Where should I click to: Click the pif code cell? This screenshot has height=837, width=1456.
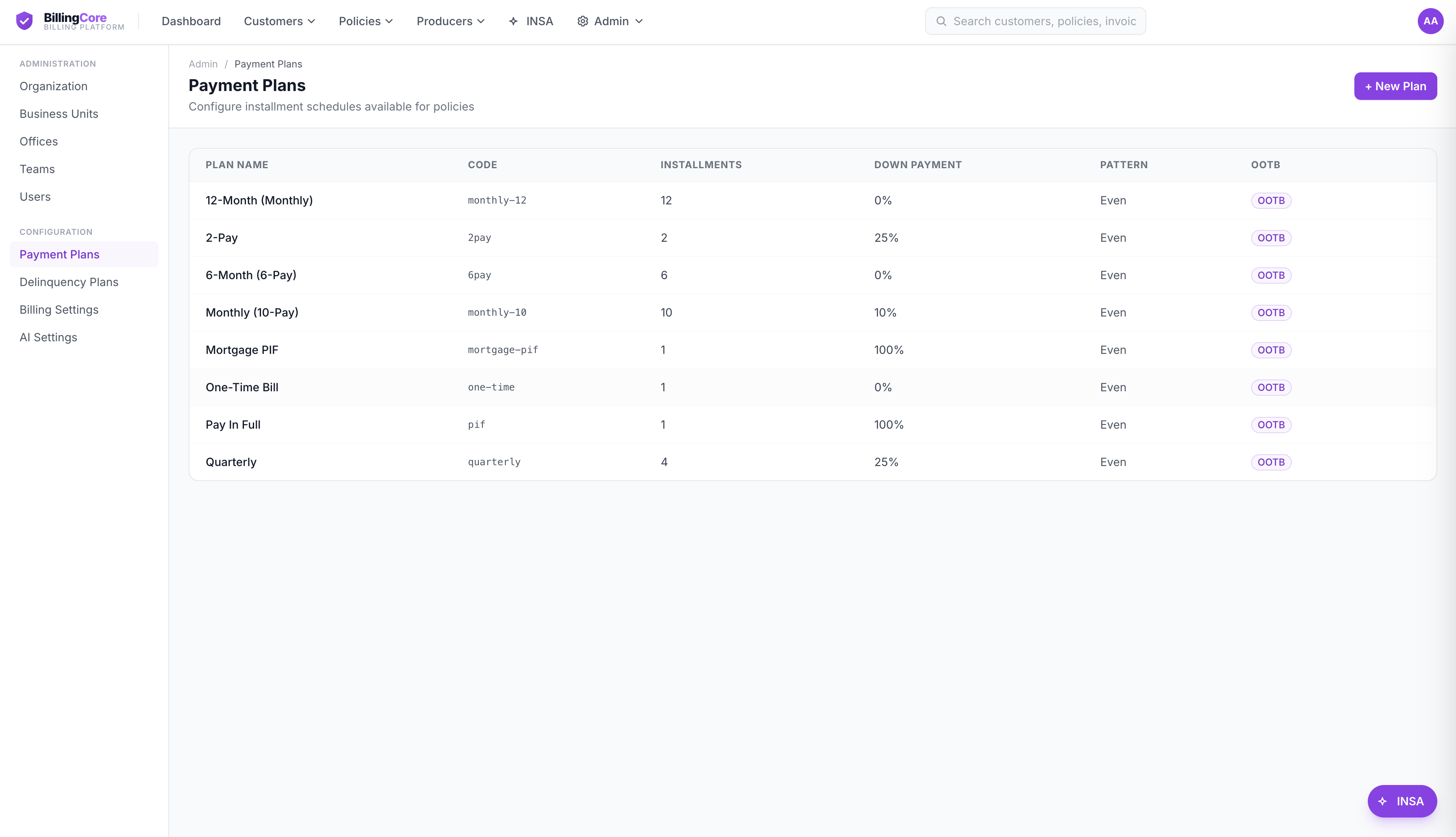tap(476, 424)
